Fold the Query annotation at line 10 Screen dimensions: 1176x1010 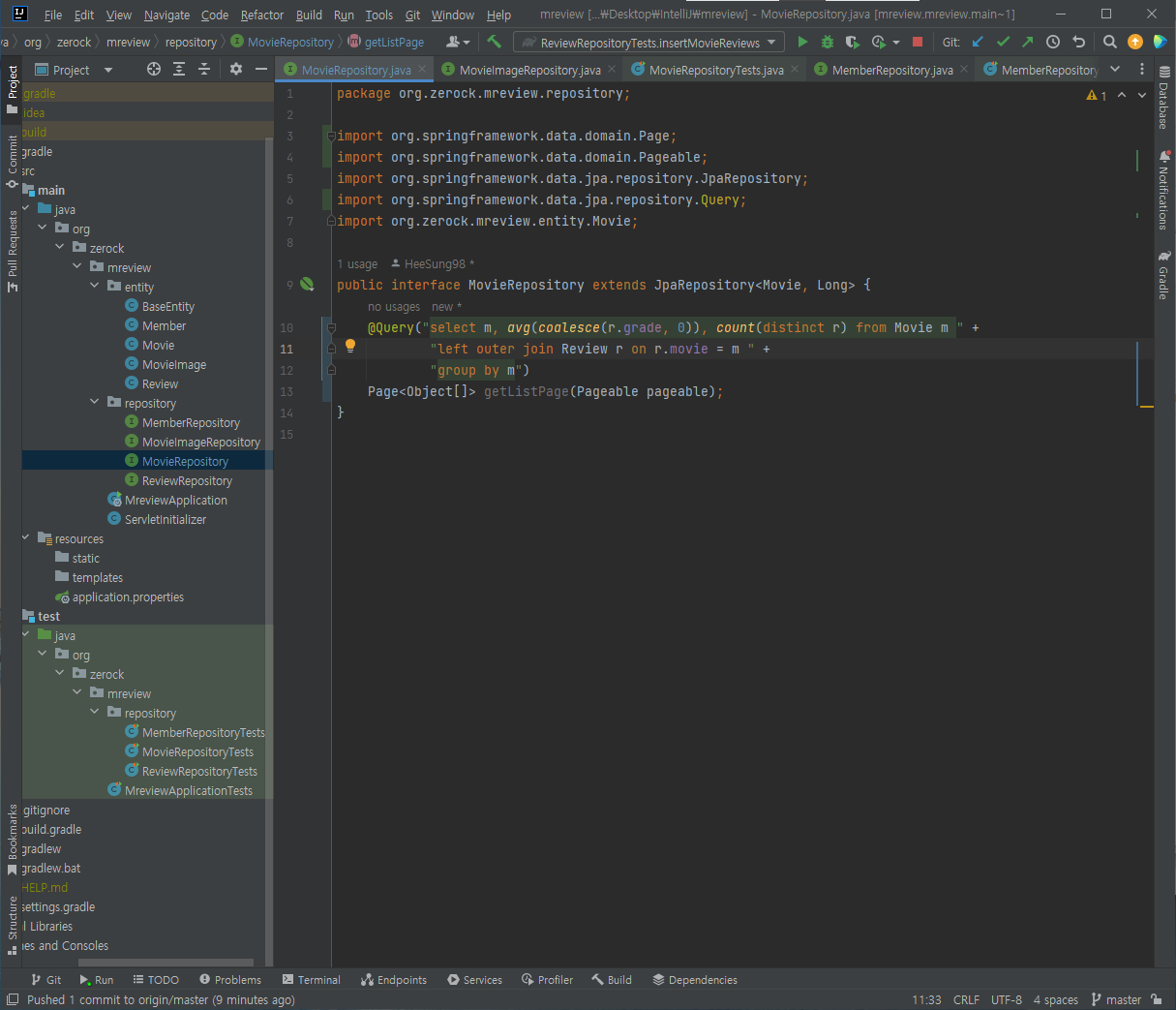coord(331,327)
